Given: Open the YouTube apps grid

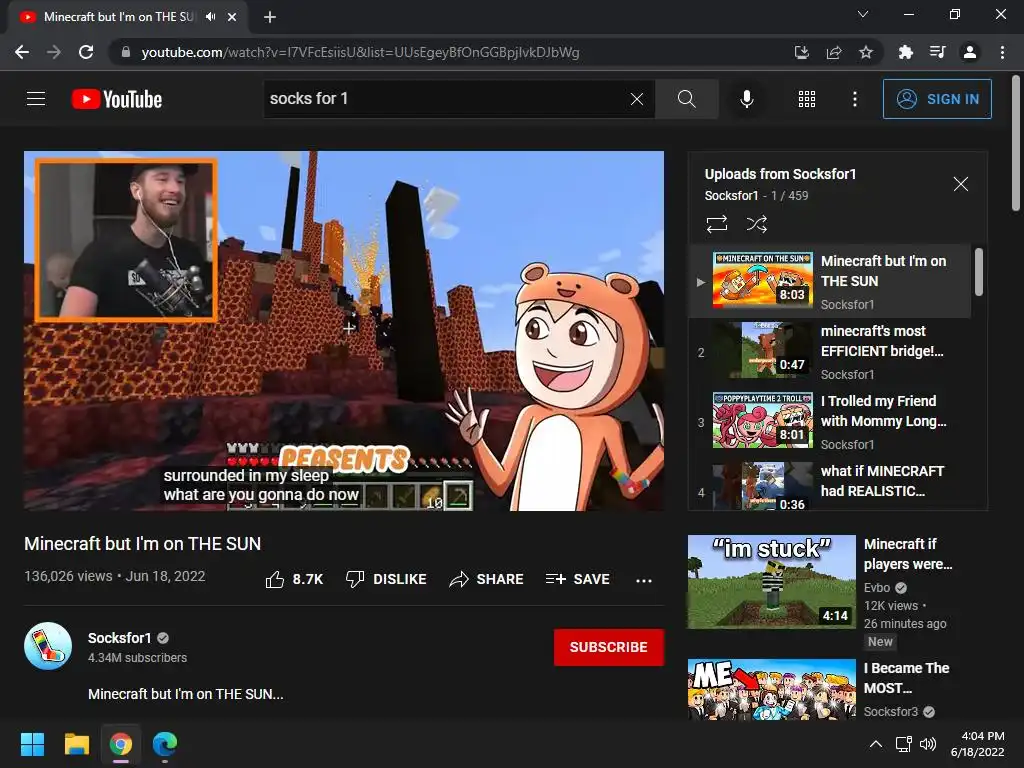Looking at the screenshot, I should pyautogui.click(x=807, y=99).
